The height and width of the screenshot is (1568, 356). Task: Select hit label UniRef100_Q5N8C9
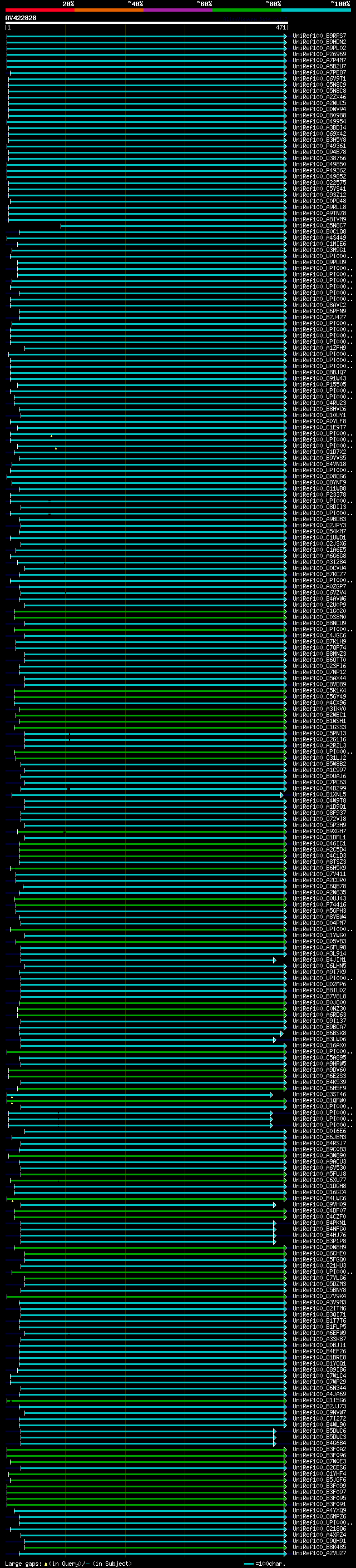319,85
